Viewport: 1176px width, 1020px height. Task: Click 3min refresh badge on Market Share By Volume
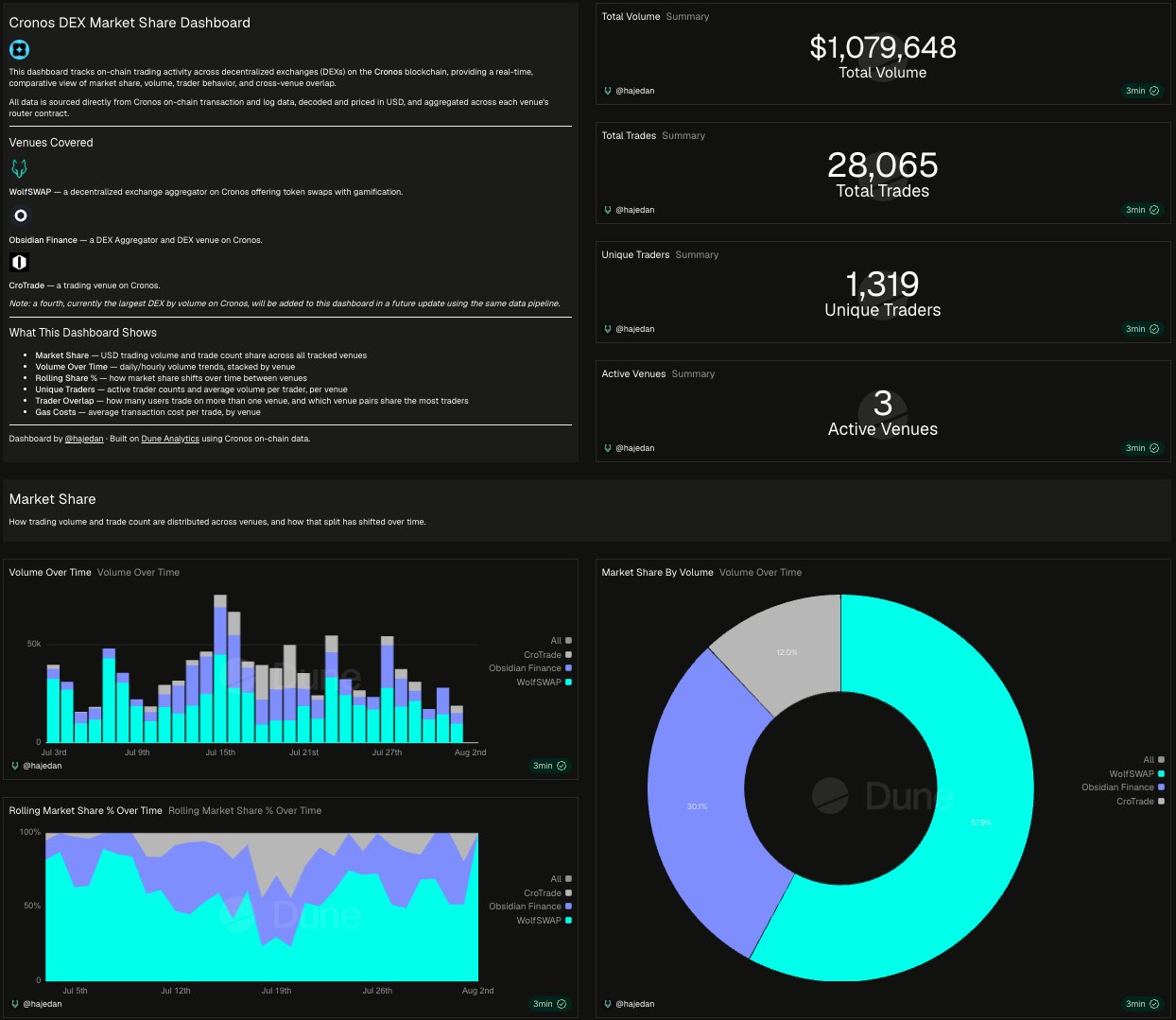(x=1142, y=1004)
